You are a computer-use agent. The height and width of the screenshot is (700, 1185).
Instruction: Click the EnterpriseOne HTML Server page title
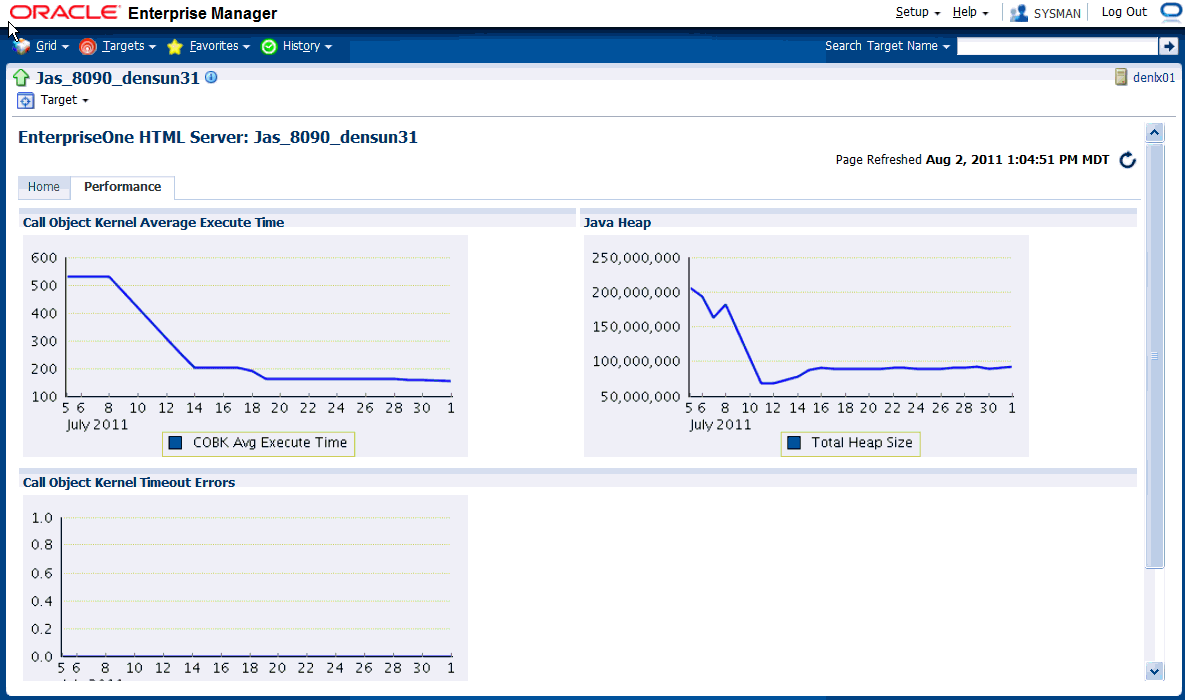[x=218, y=137]
